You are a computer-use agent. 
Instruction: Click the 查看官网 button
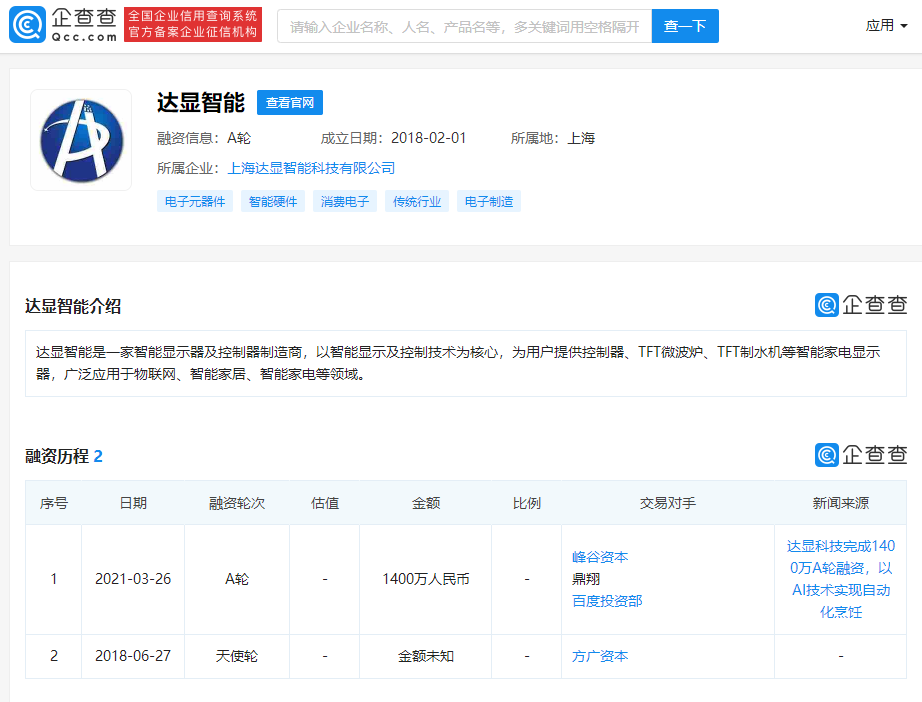click(x=290, y=103)
